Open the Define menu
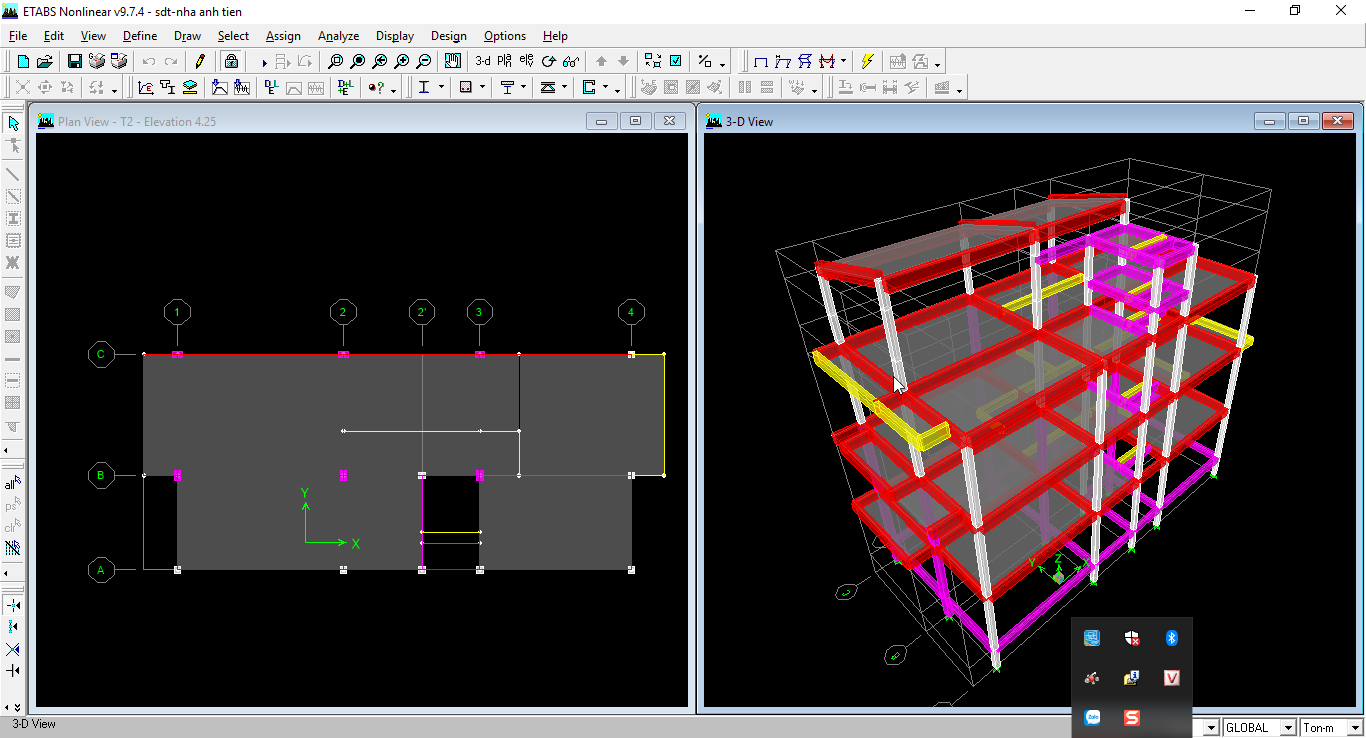Image resolution: width=1366 pixels, height=738 pixels. coord(140,36)
